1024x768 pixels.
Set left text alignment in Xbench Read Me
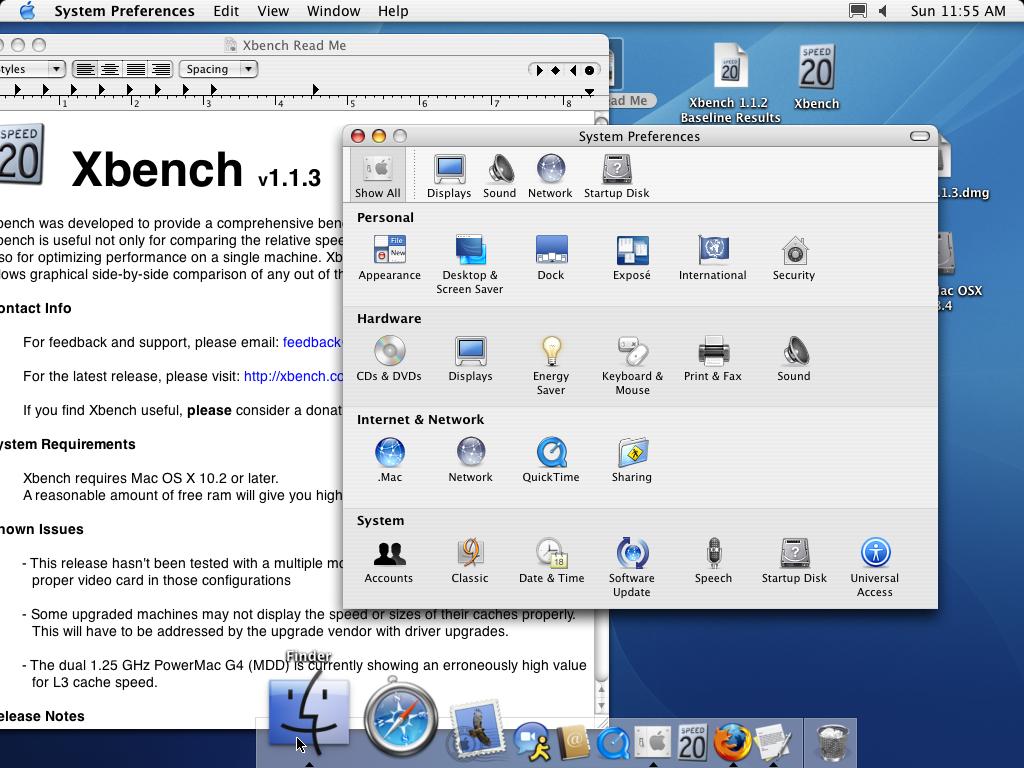(x=86, y=69)
